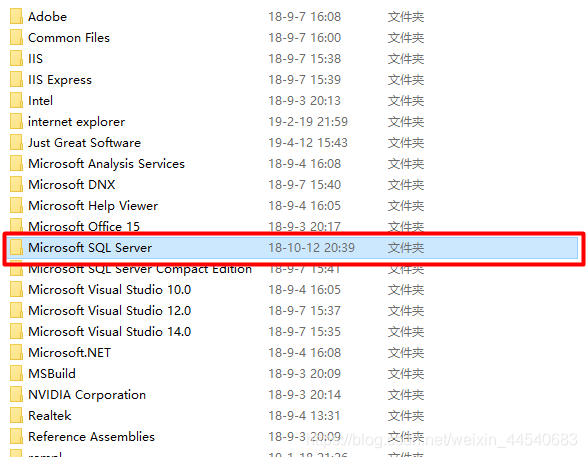Select the Microsoft DNX folder name
The height and width of the screenshot is (458, 587).
pos(72,184)
